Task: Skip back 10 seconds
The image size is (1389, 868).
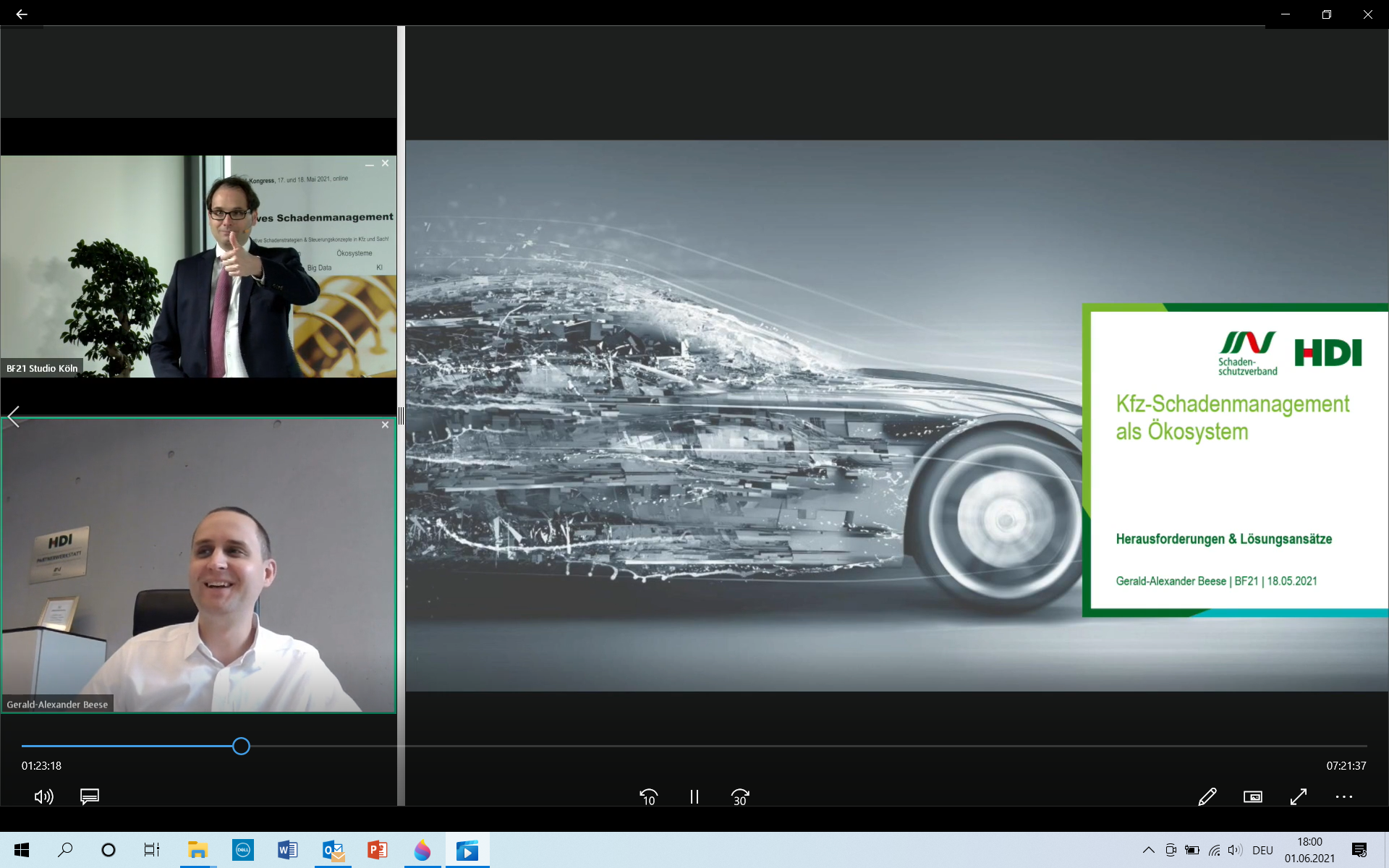Action: 648,796
